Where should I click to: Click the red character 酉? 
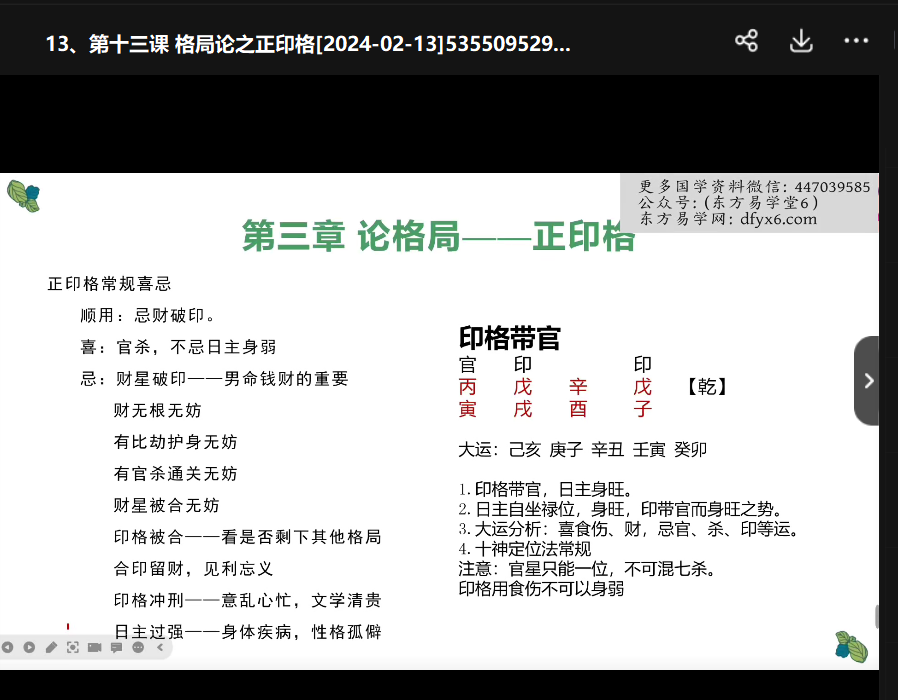coord(578,409)
